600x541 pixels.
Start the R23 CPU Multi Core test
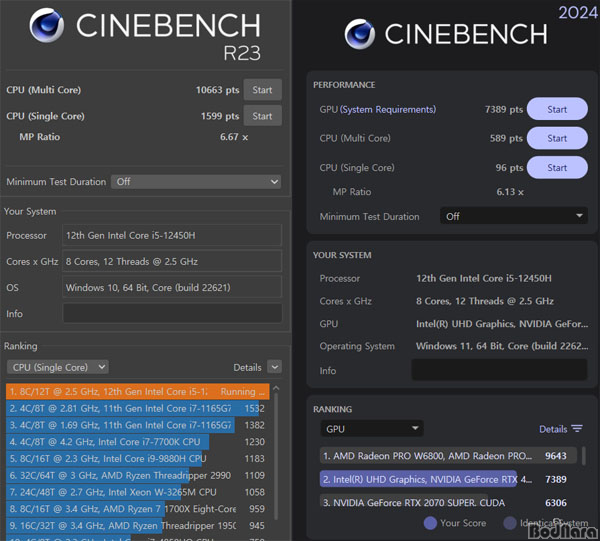click(262, 90)
